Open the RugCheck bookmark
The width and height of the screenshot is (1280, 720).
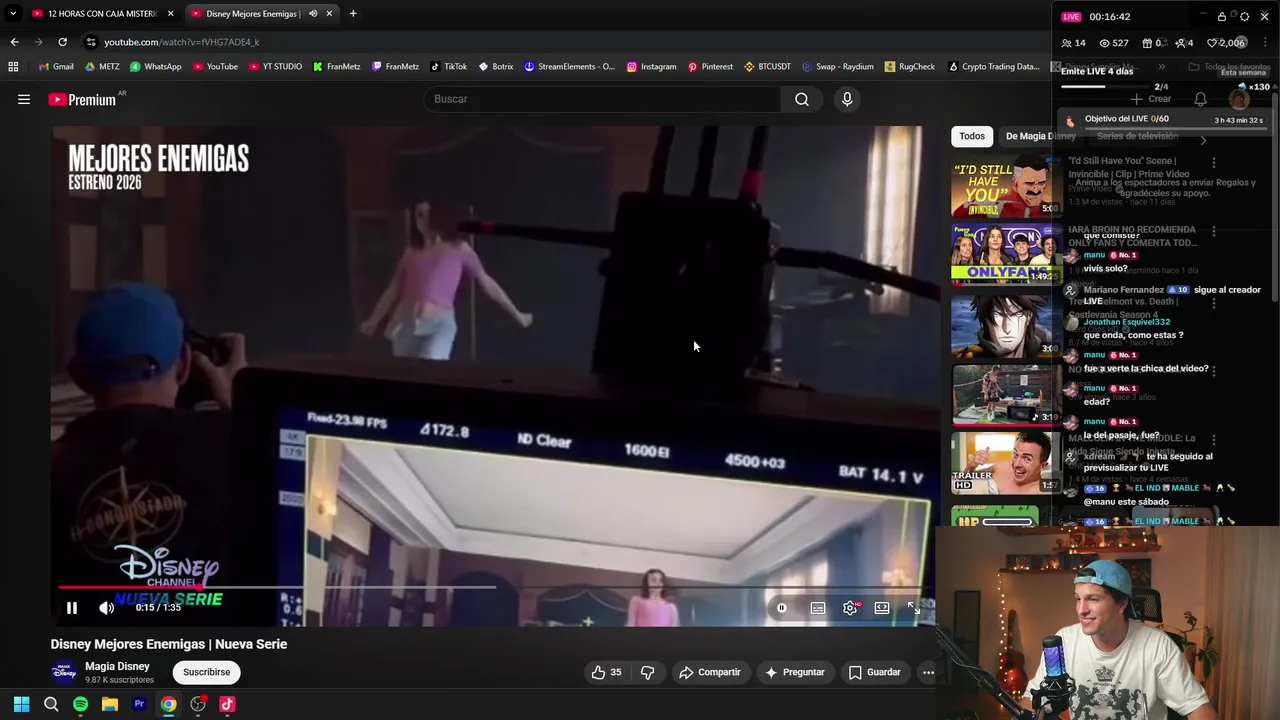[910, 67]
